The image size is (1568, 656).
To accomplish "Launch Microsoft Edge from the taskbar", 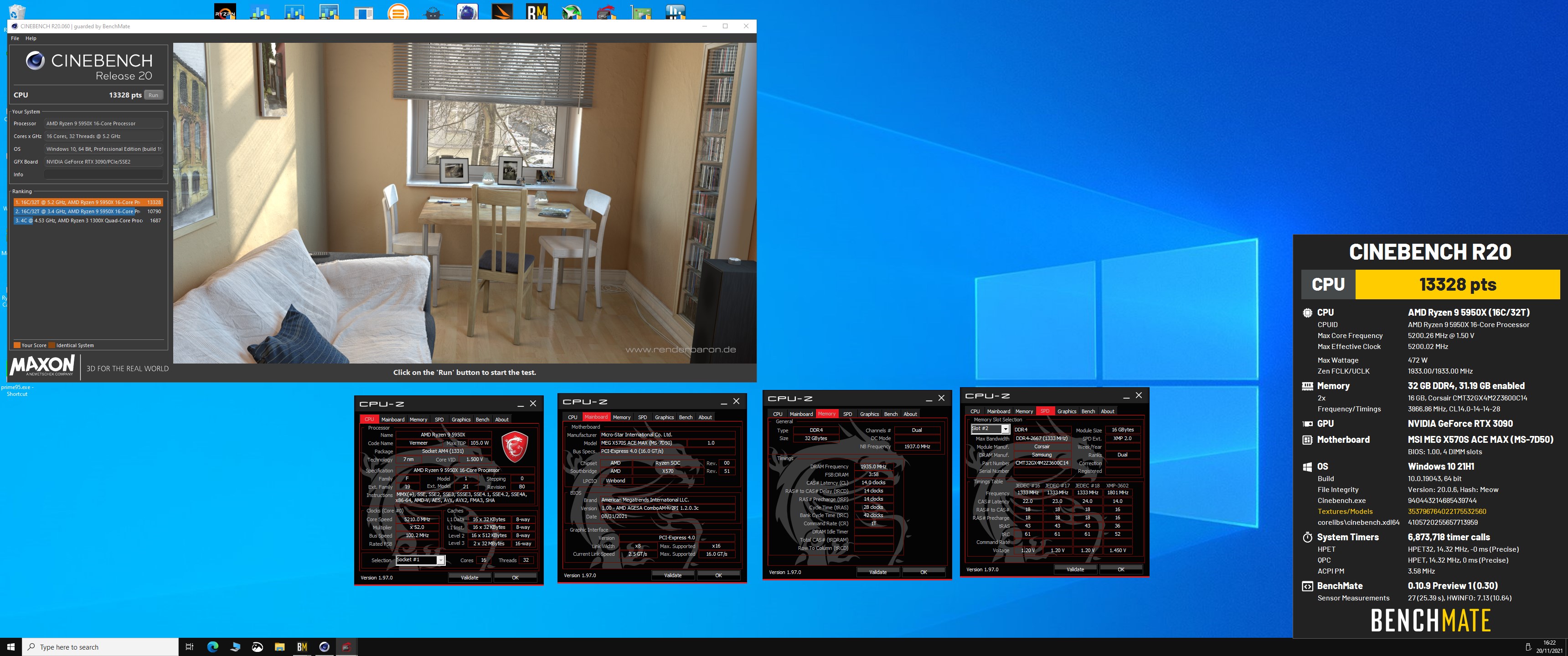I will tap(212, 647).
